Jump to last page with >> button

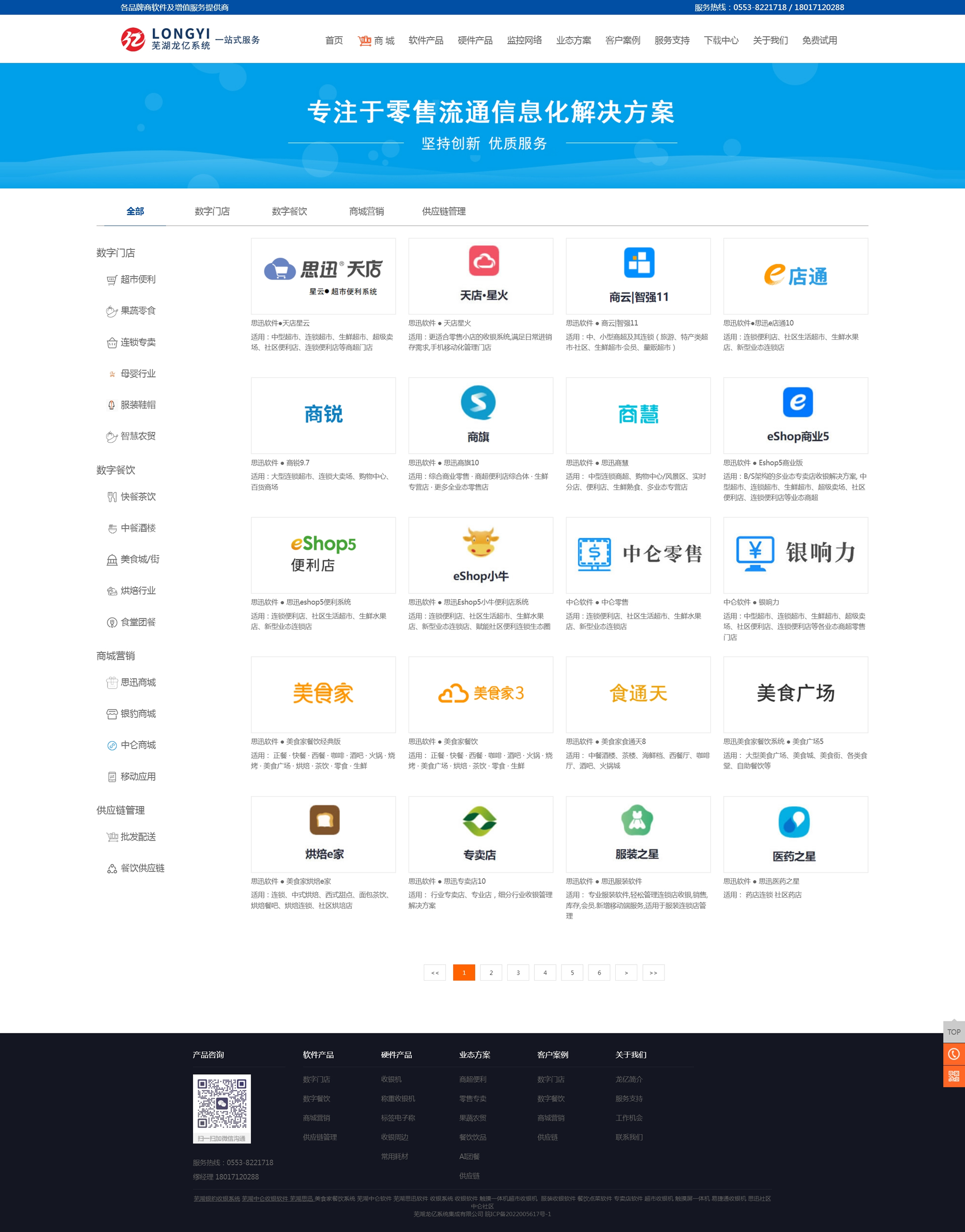click(x=653, y=972)
